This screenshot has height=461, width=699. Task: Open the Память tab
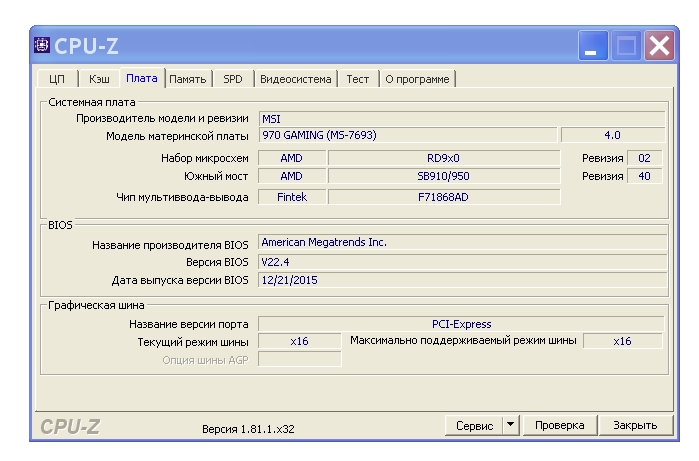click(x=187, y=78)
